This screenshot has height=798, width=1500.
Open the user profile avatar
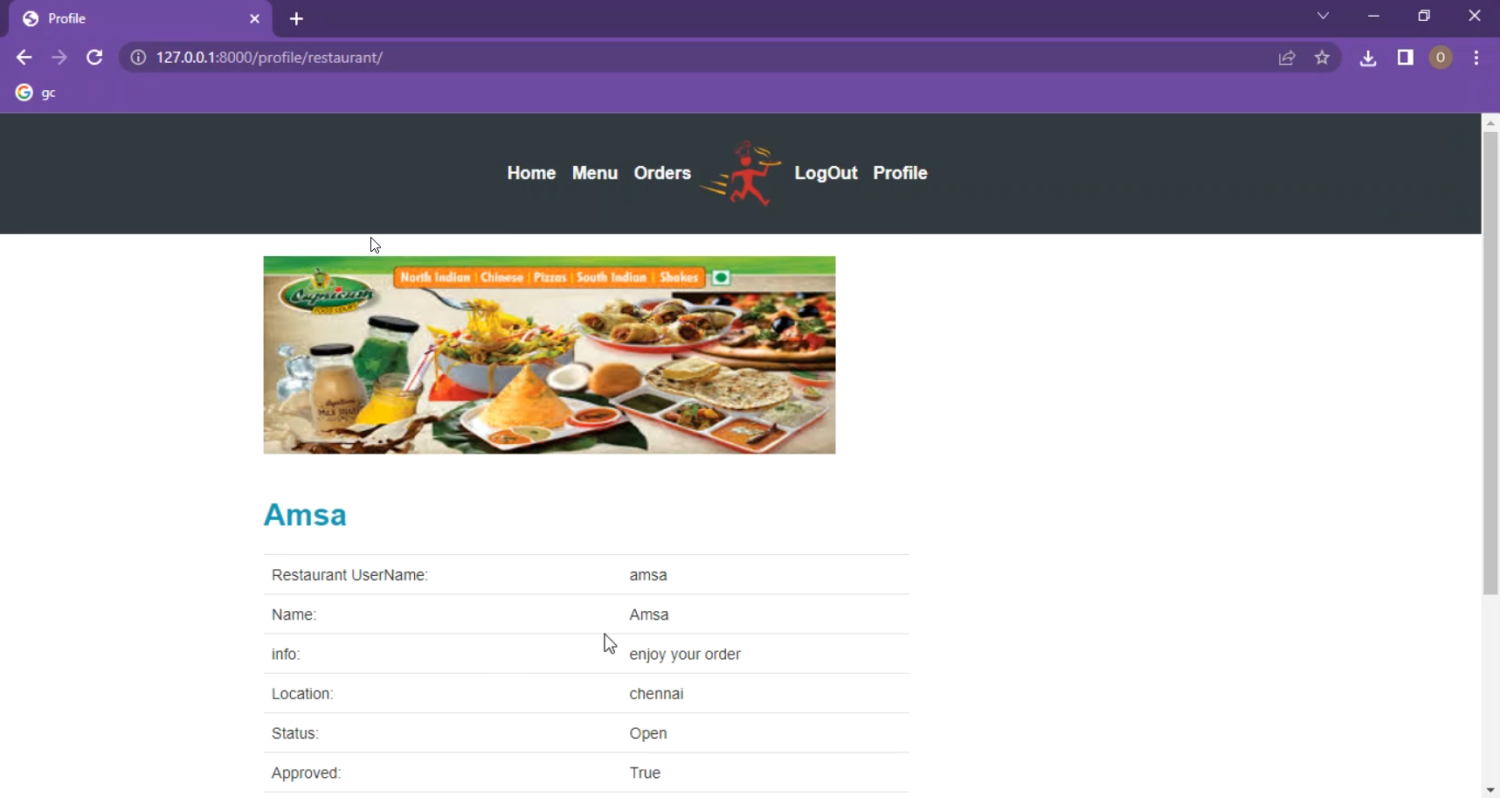tap(1440, 58)
